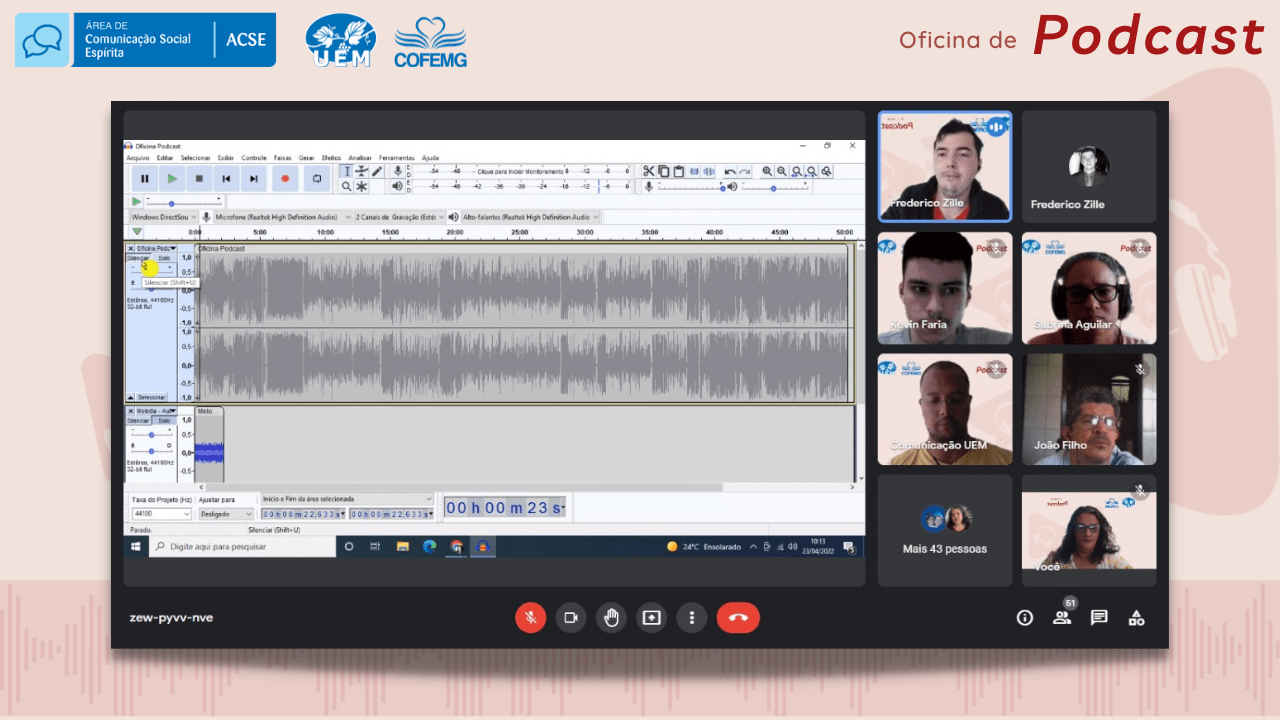Click the Zoom toggle icon

(x=826, y=171)
